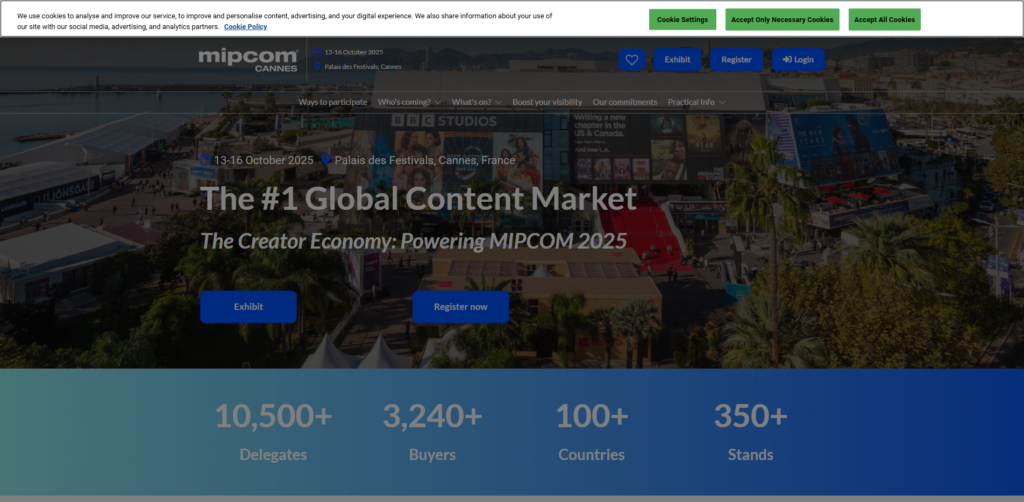This screenshot has height=502, width=1024.
Task: Click the header Palais des Festivals, Cannes text
Action: tap(363, 67)
